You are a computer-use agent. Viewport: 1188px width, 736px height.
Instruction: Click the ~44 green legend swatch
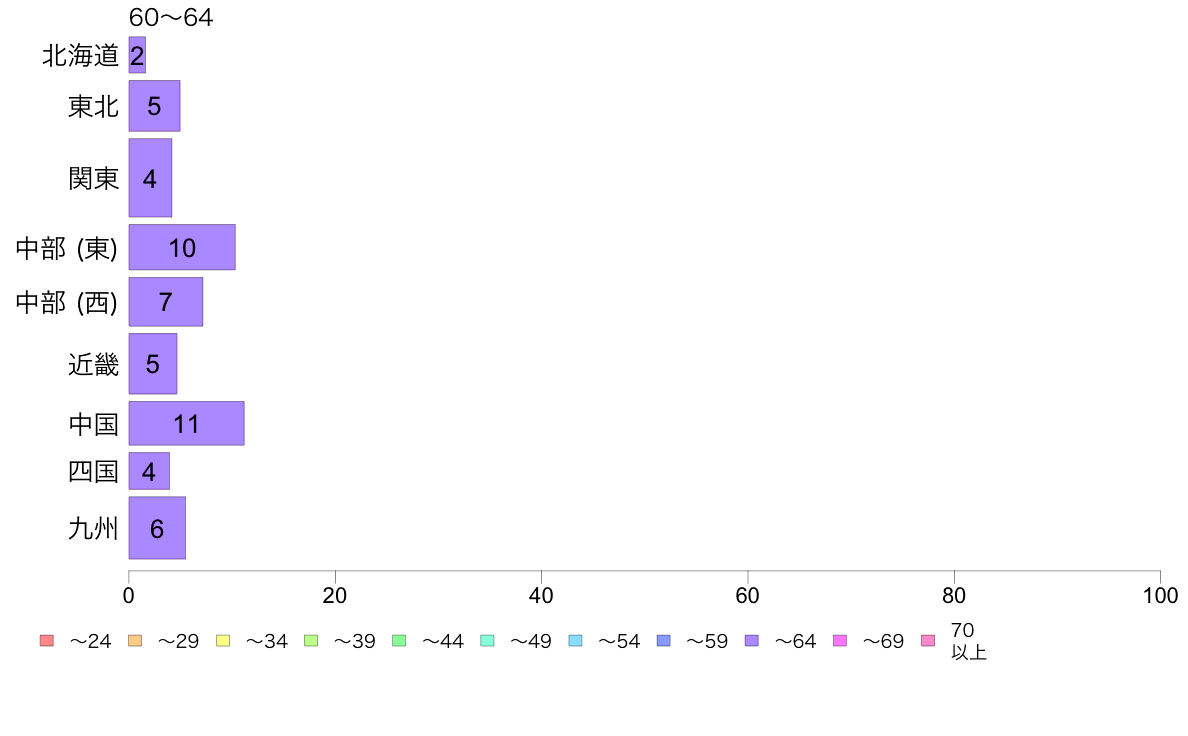(x=399, y=640)
